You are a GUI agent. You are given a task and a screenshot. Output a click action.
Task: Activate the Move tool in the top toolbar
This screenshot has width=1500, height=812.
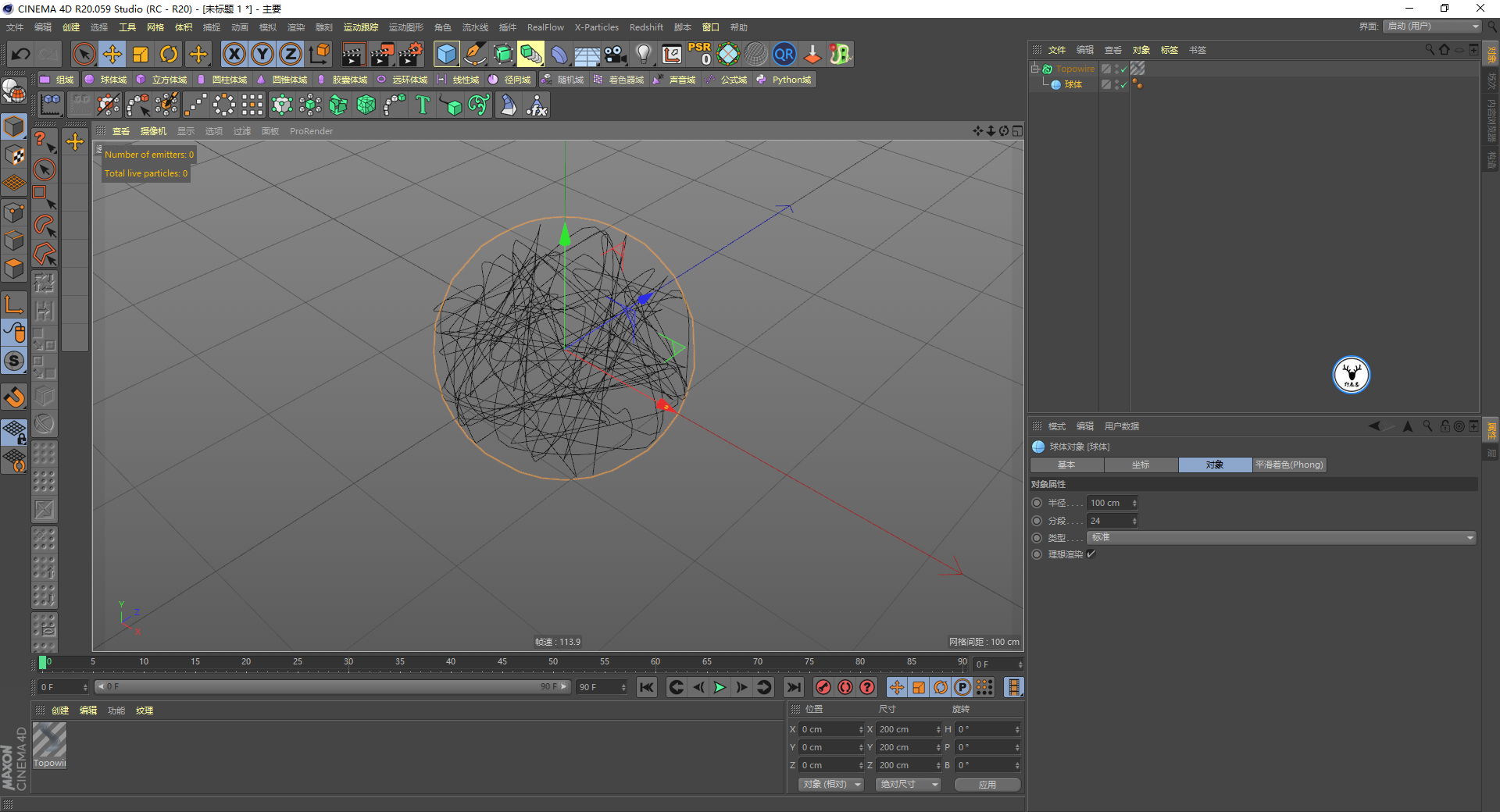tap(112, 54)
